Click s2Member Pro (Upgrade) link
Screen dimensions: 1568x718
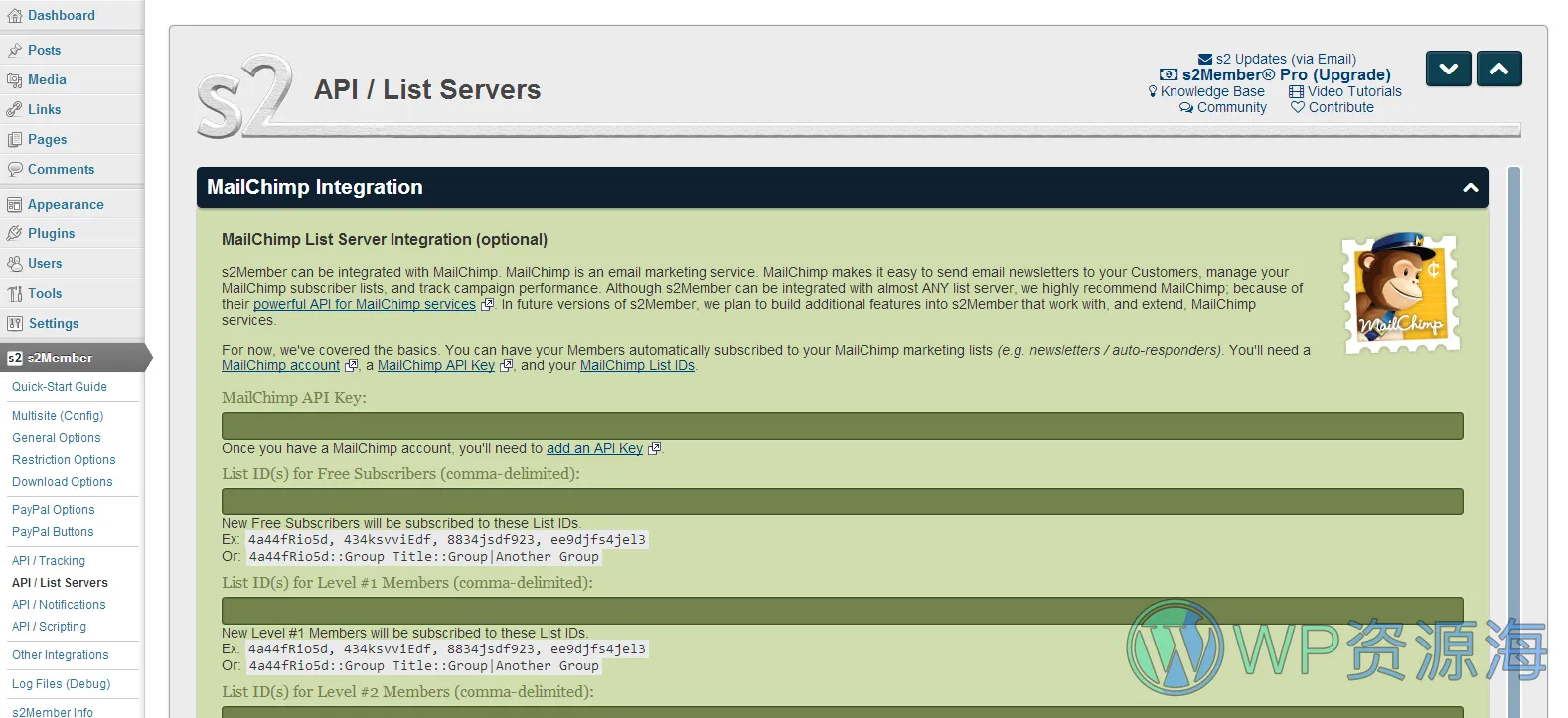coord(1286,74)
